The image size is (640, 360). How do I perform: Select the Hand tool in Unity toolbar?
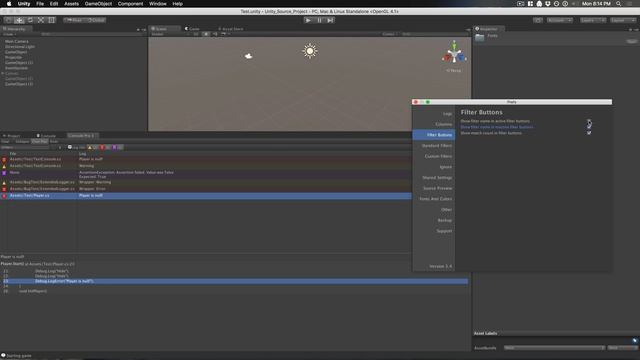pos(8,20)
